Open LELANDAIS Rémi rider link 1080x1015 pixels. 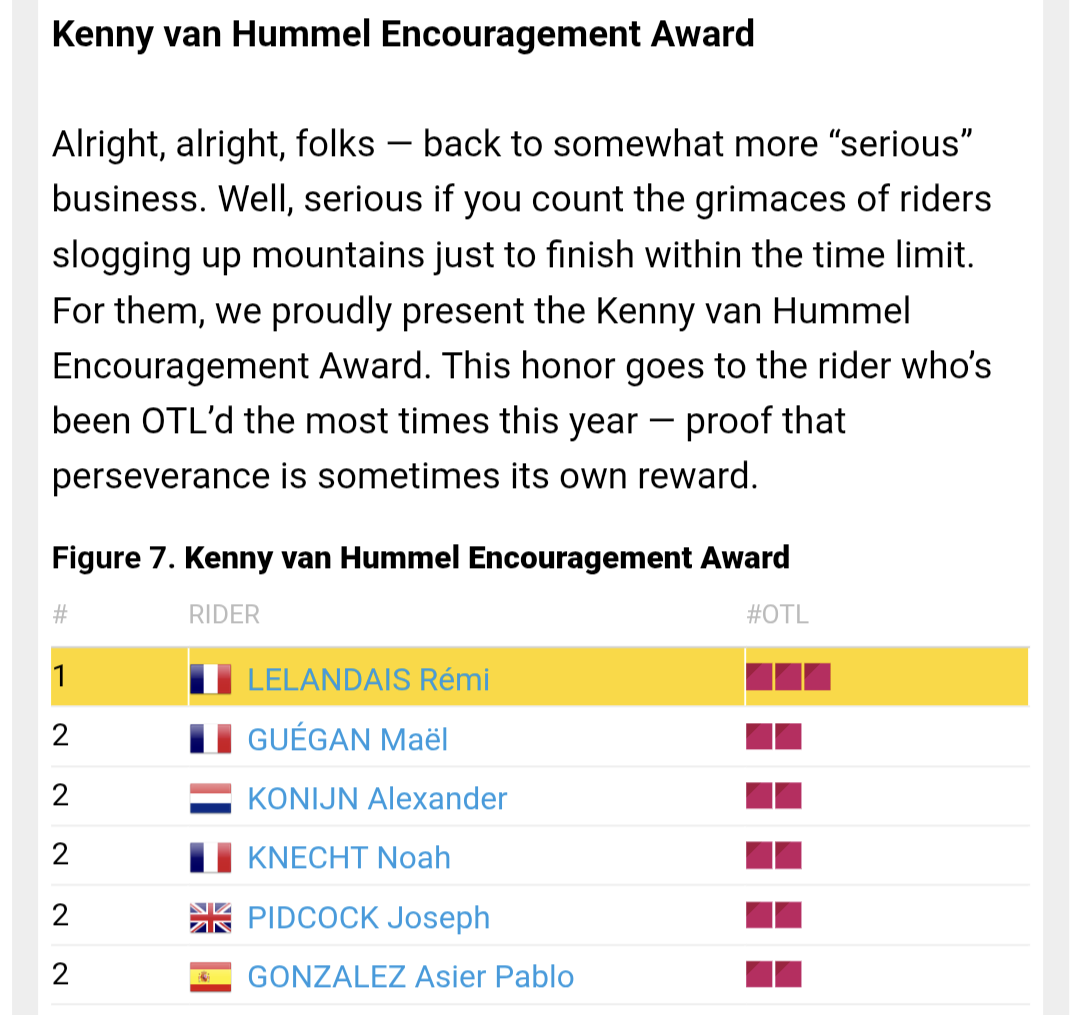368,680
